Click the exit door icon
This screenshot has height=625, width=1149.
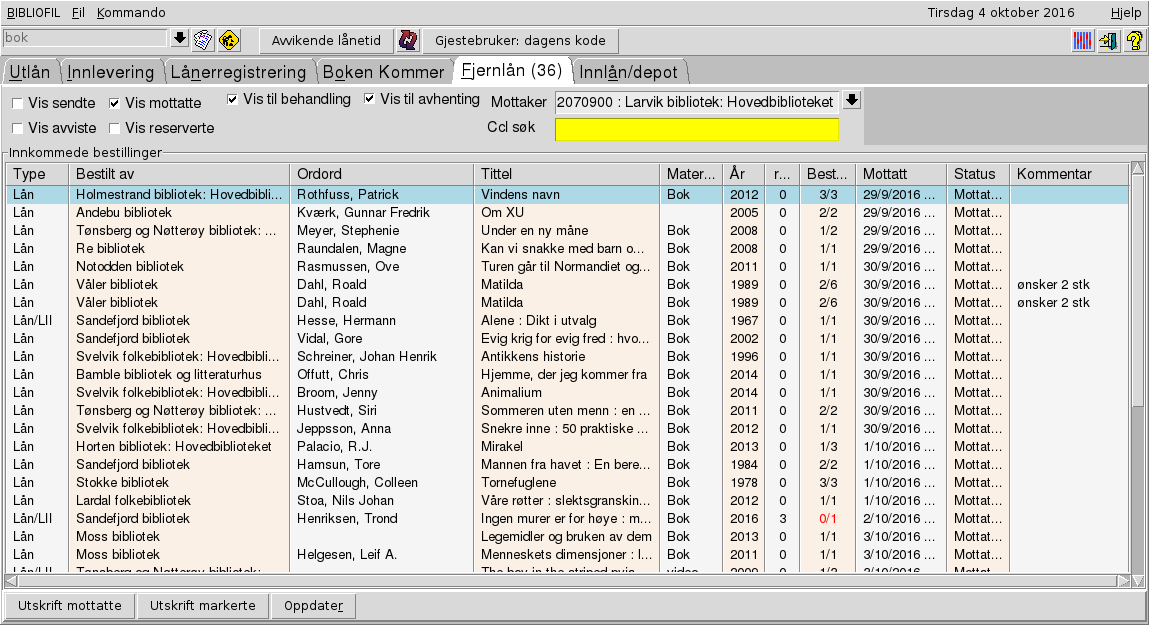click(x=1108, y=41)
